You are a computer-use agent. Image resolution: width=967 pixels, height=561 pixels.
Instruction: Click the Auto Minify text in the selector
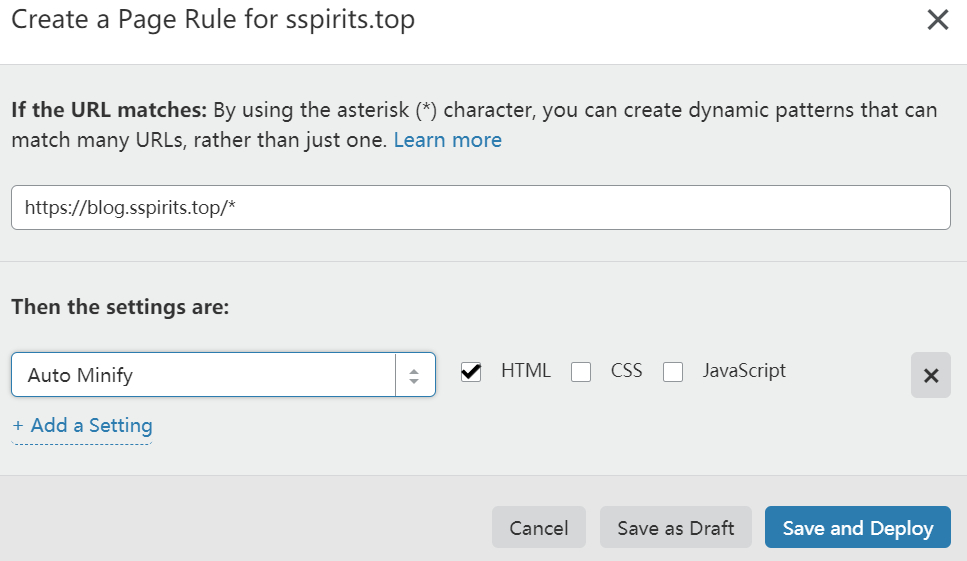click(x=80, y=376)
